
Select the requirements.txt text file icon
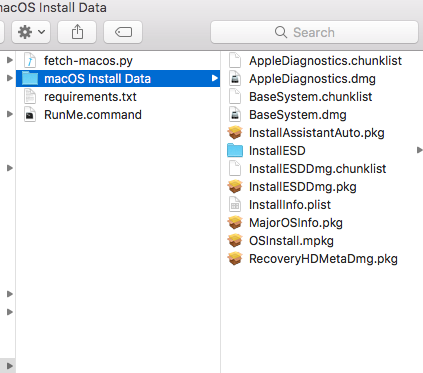(x=30, y=97)
